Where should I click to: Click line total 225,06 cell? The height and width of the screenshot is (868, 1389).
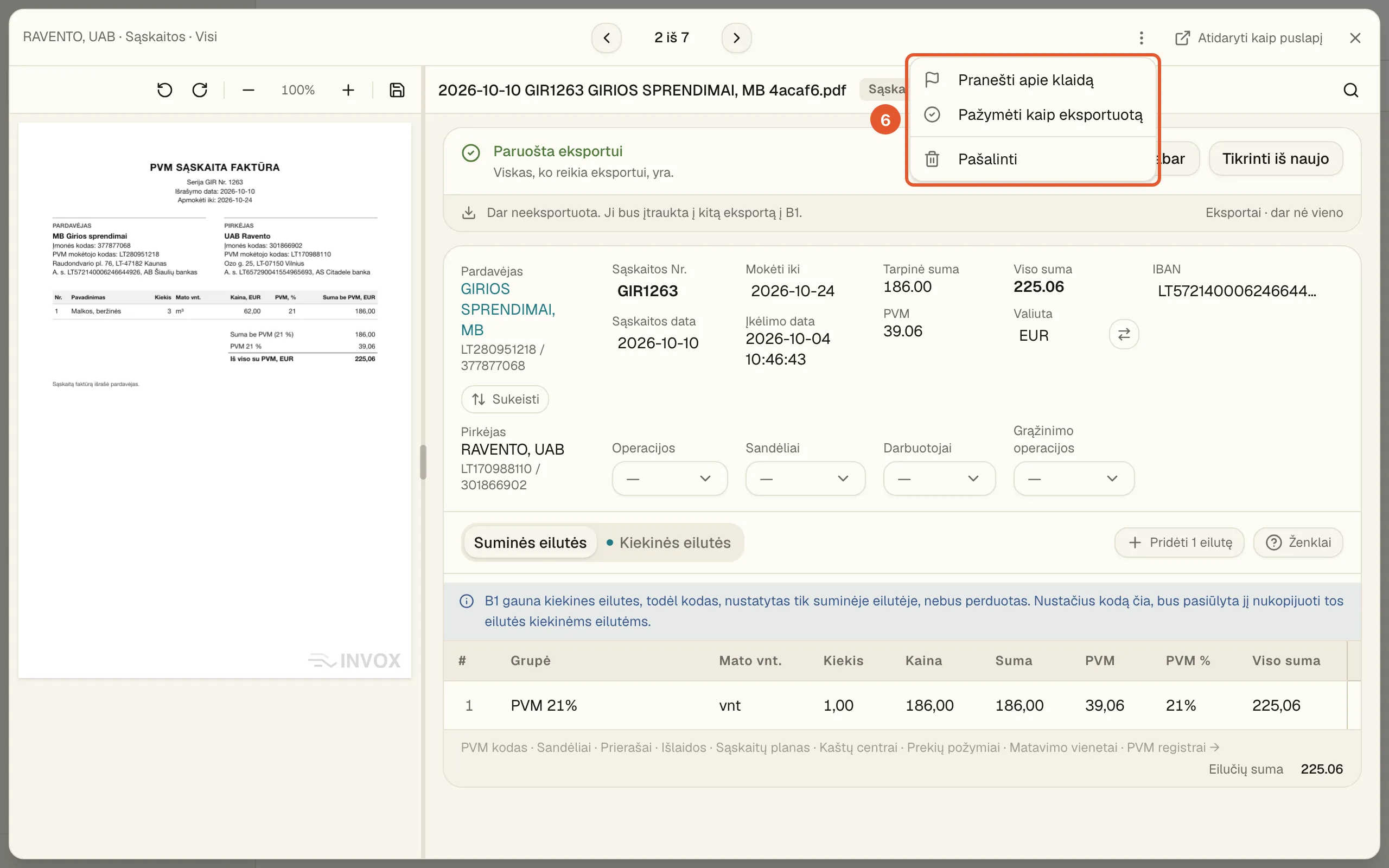[x=1276, y=705]
